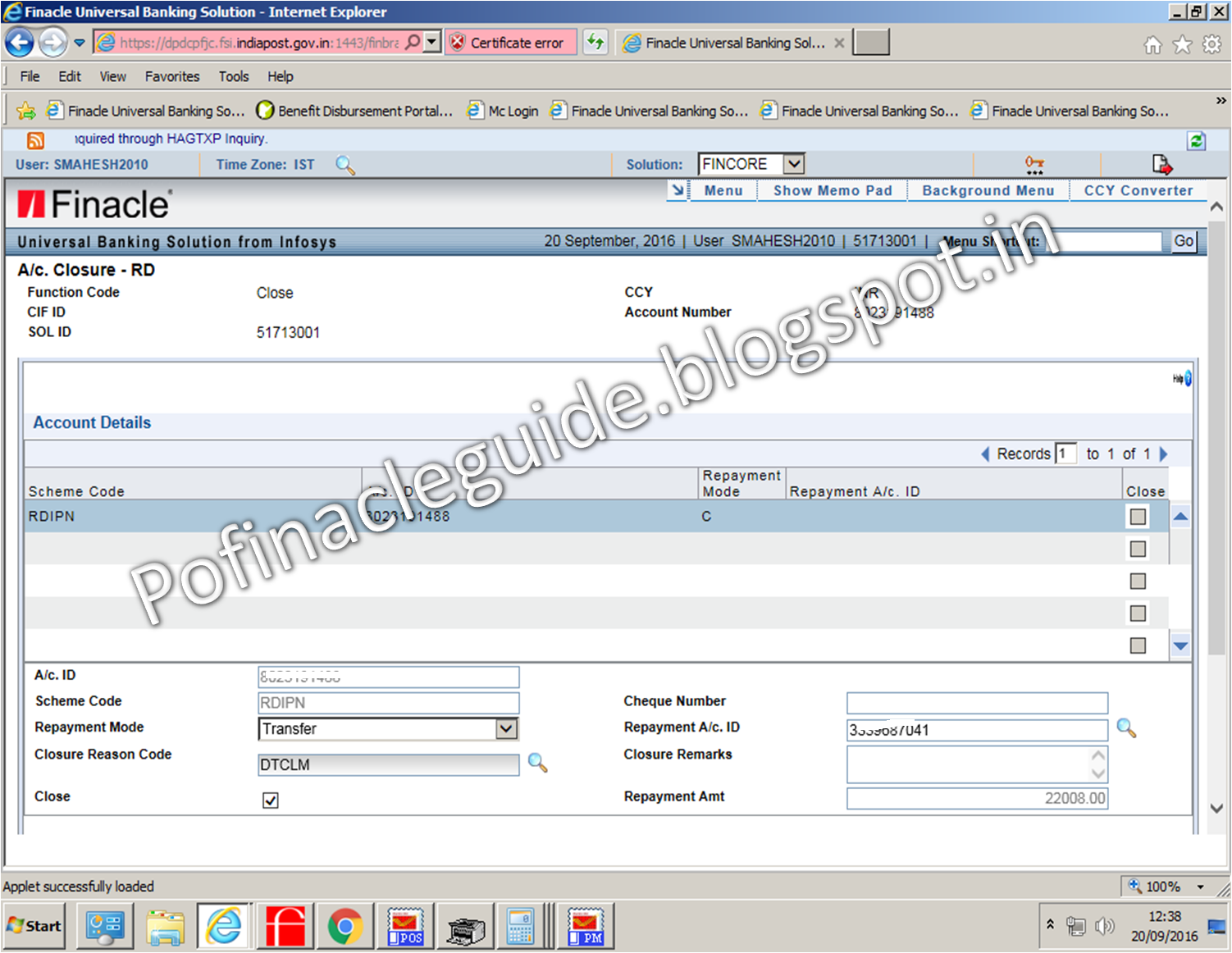
Task: Check the second row Close checkbox
Action: coord(1138,548)
